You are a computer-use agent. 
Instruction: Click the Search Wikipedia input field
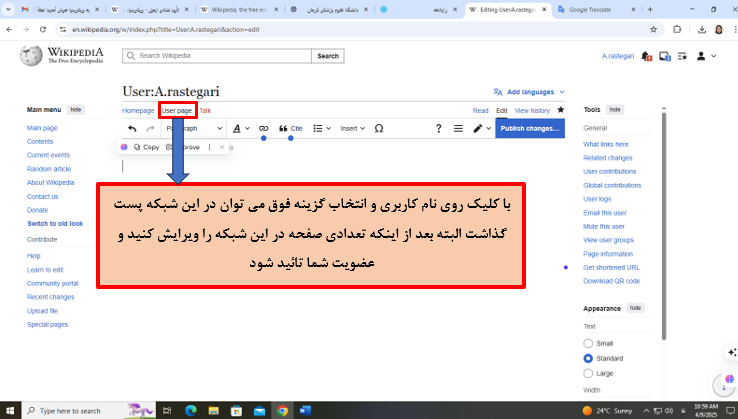(x=220, y=56)
